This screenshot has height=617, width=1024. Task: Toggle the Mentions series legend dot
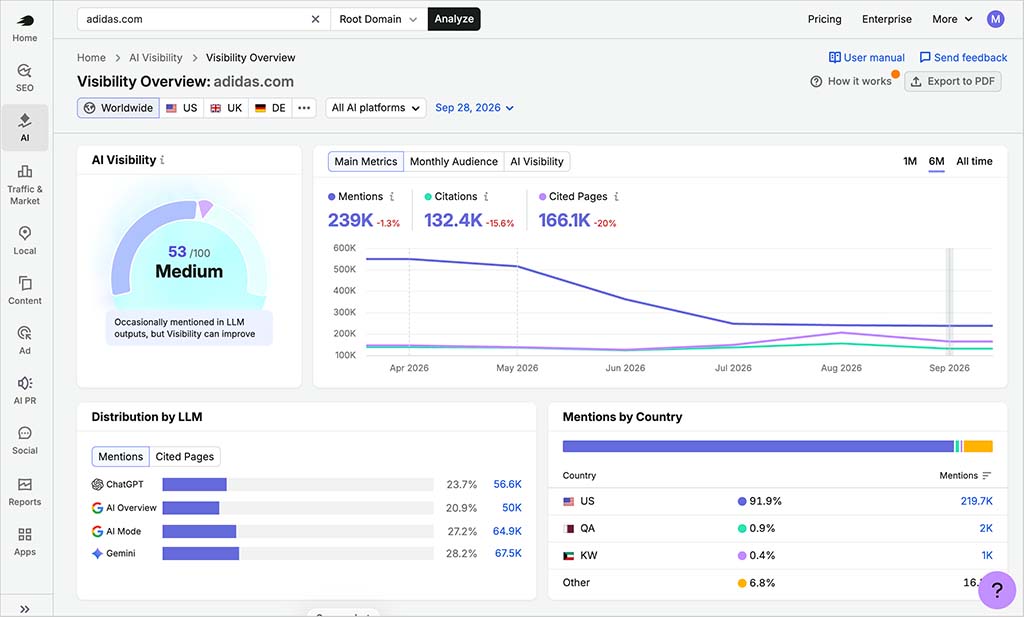tap(332, 197)
